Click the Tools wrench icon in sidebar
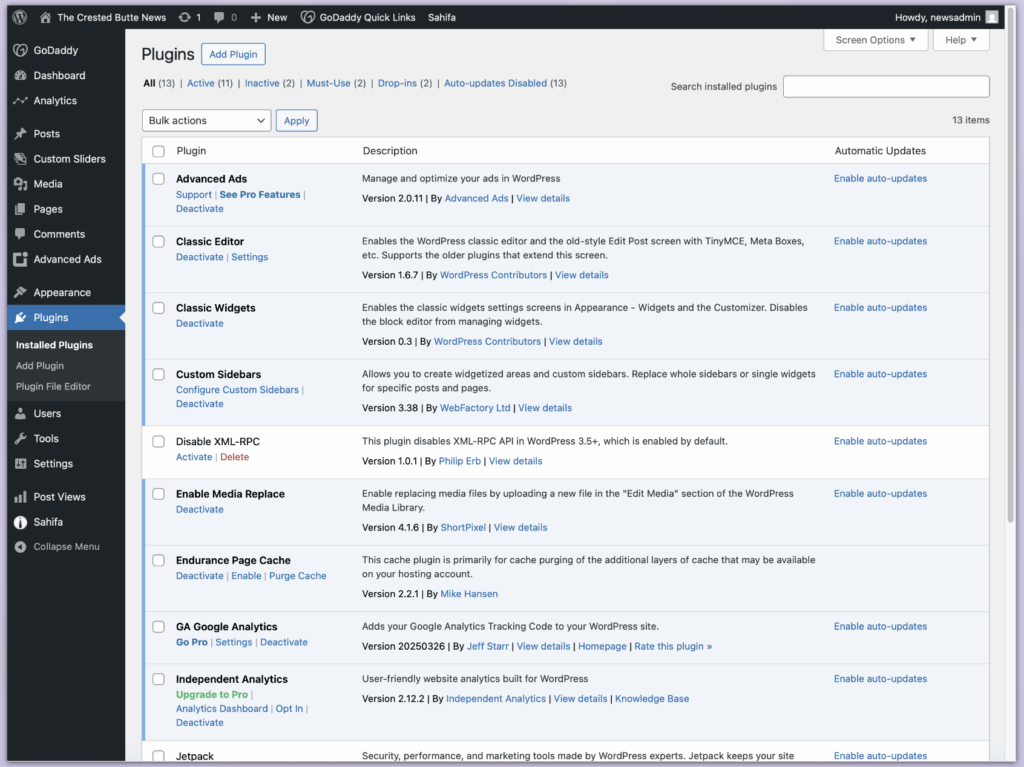This screenshot has height=767, width=1024. tap(20, 439)
